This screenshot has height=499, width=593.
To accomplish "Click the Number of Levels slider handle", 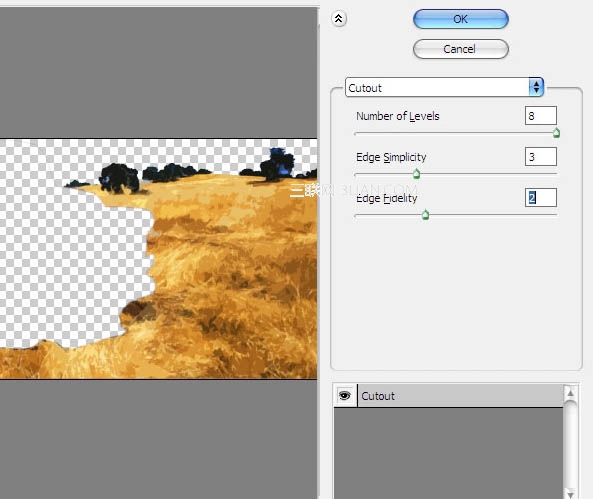I will click(556, 133).
